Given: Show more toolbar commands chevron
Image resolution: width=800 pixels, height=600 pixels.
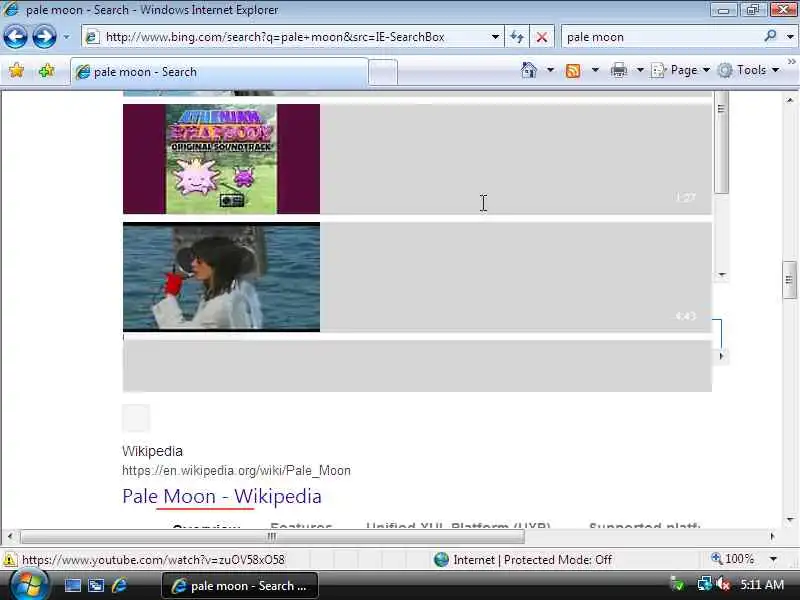Looking at the screenshot, I should 791,62.
